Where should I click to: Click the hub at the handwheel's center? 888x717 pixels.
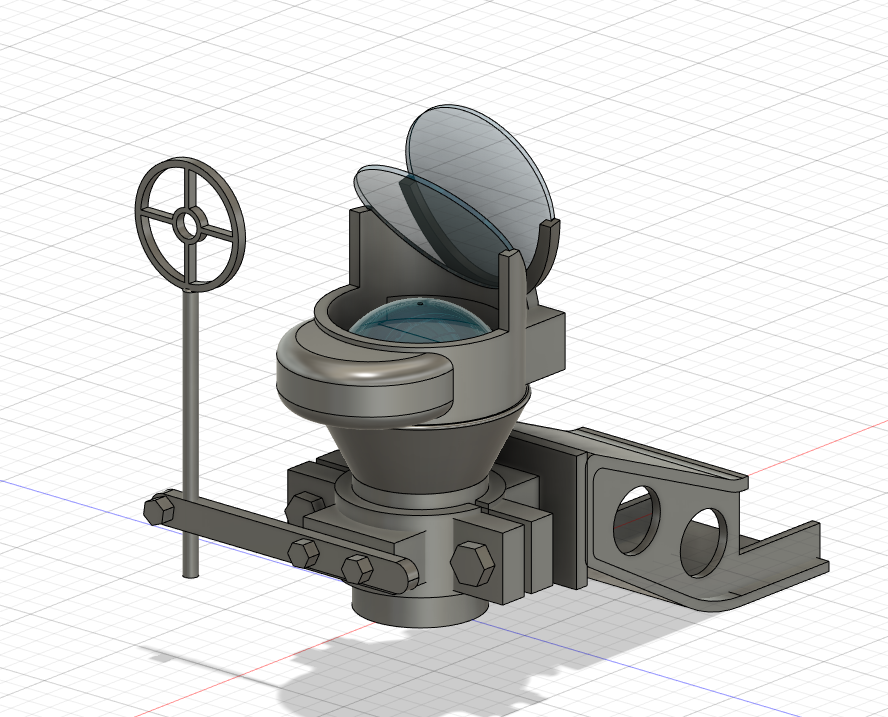pos(187,222)
